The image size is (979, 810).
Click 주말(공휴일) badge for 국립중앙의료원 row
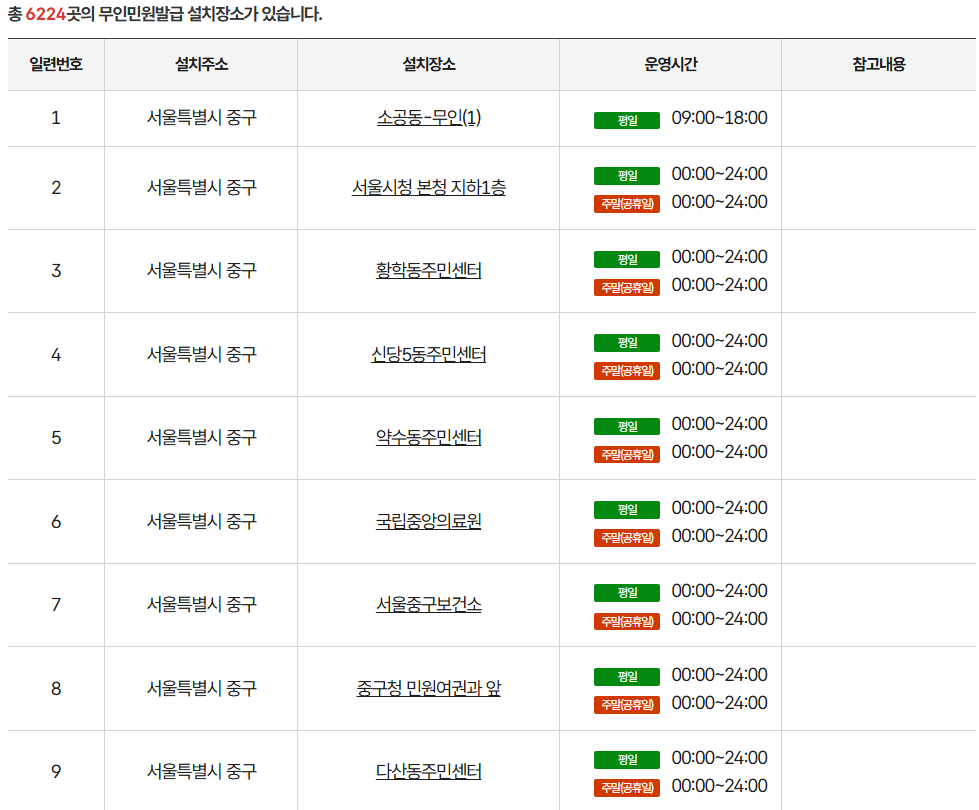pyautogui.click(x=627, y=538)
